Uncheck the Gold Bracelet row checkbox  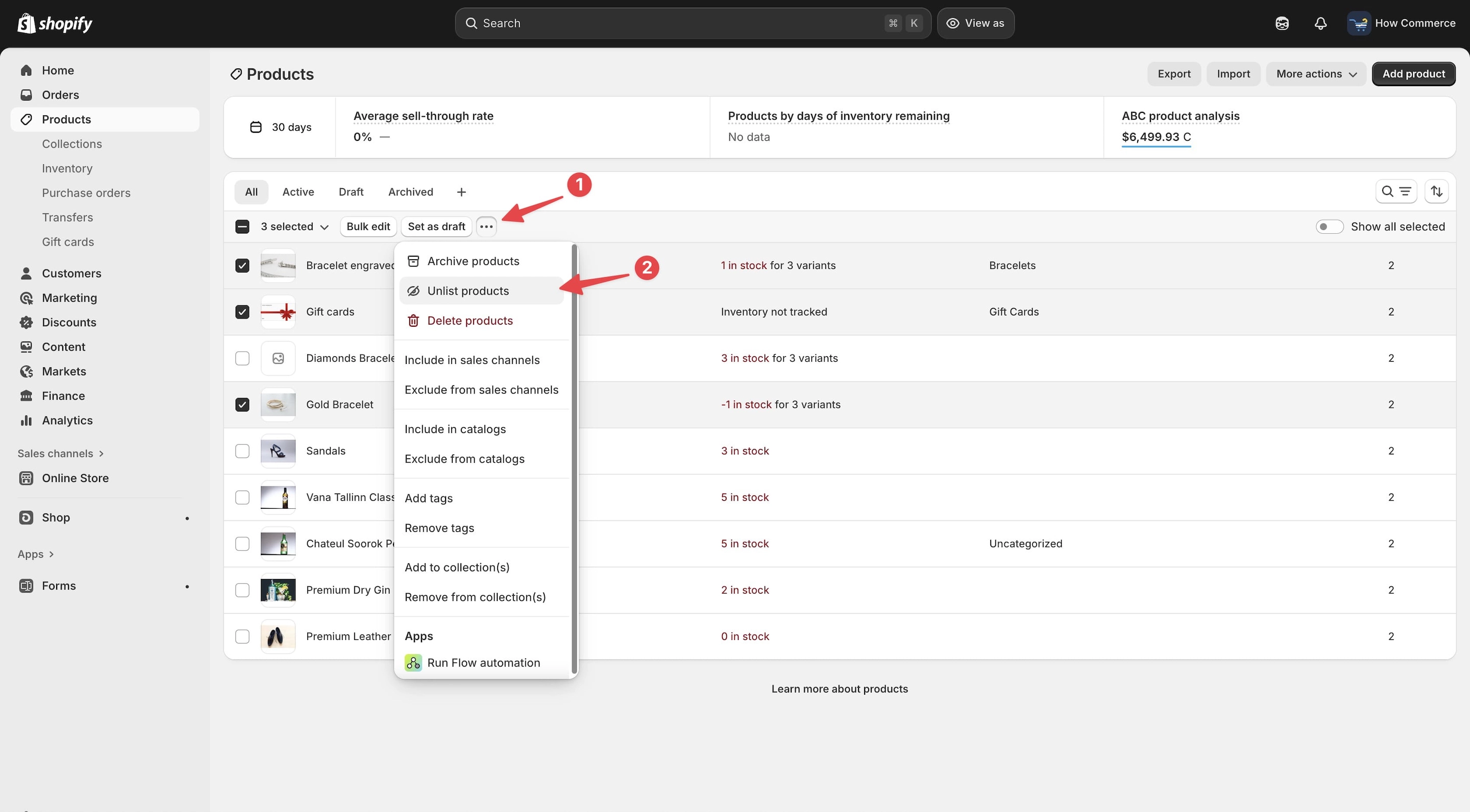(242, 405)
